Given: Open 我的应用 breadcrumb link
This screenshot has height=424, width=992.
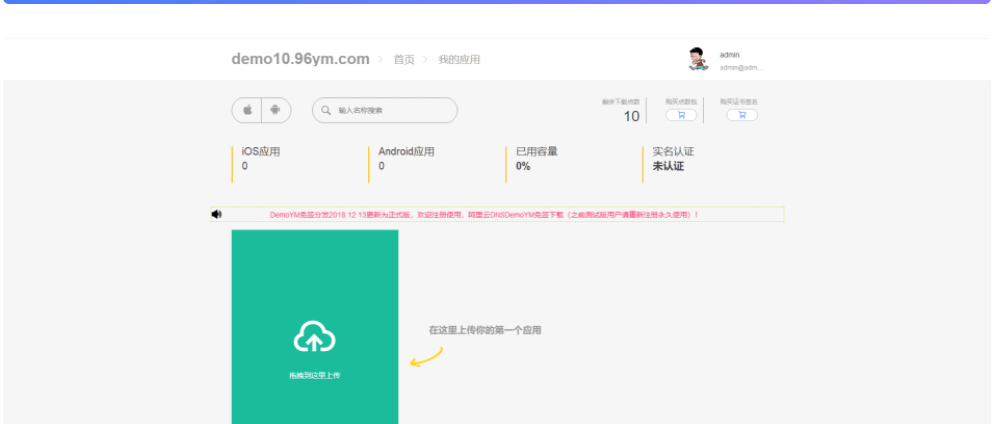Looking at the screenshot, I should pos(459,59).
